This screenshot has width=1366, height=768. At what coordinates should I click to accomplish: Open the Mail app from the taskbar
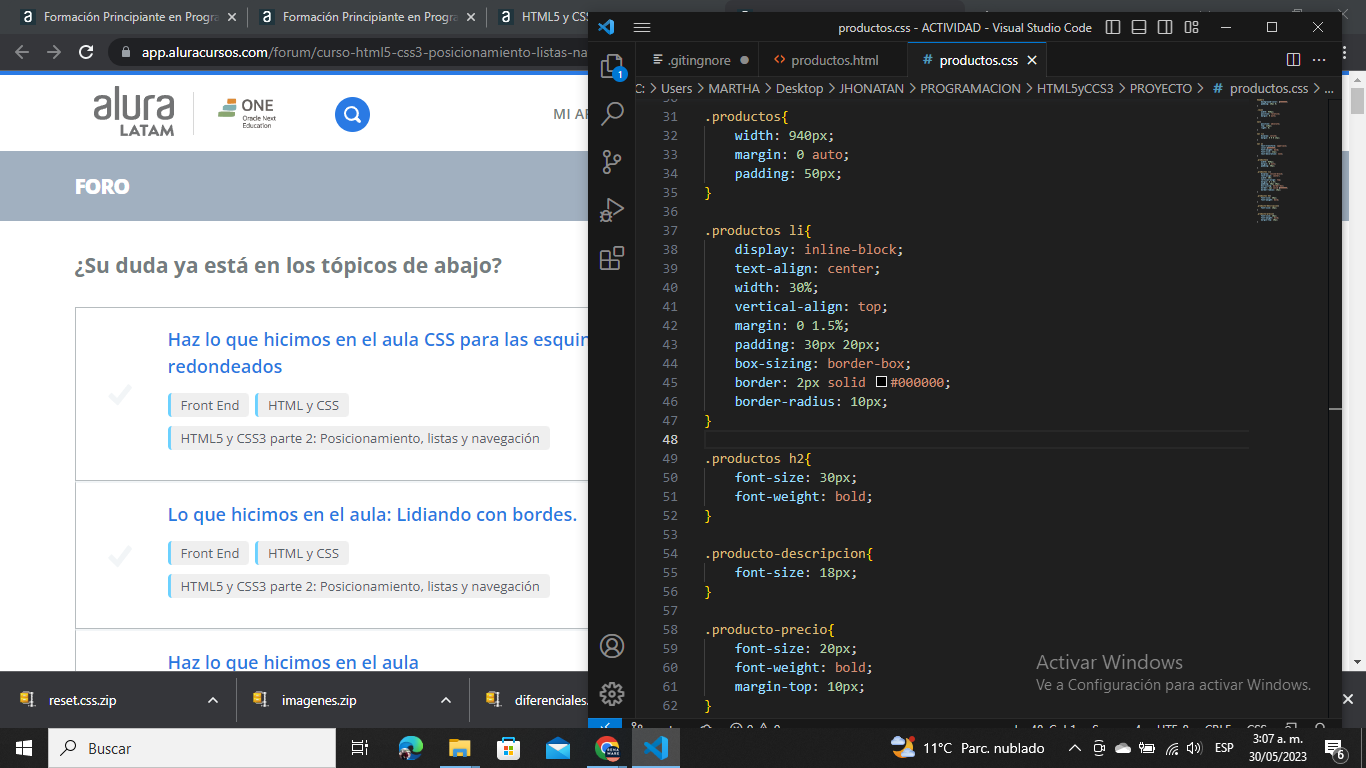(x=557, y=748)
